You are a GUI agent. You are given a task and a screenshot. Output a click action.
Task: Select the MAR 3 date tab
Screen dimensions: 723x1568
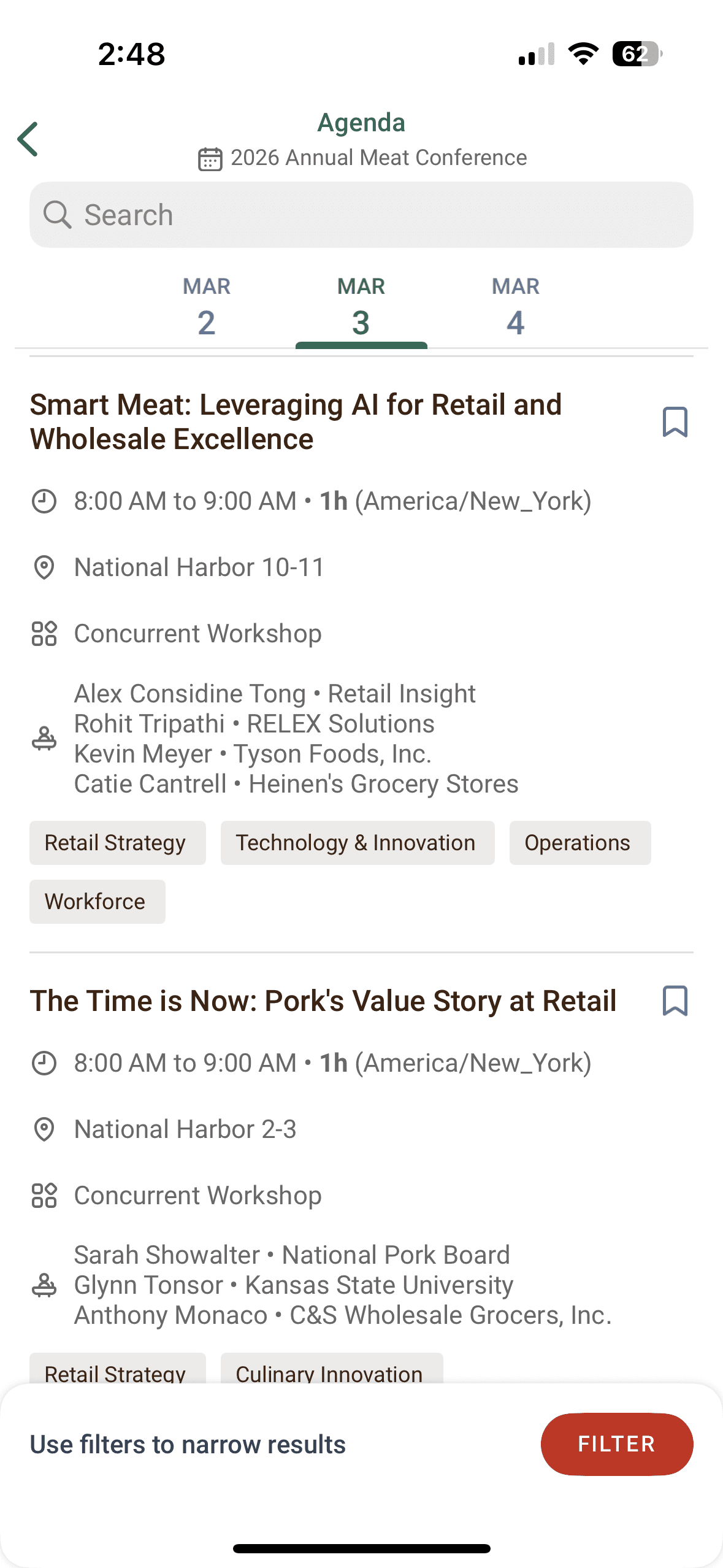point(361,307)
